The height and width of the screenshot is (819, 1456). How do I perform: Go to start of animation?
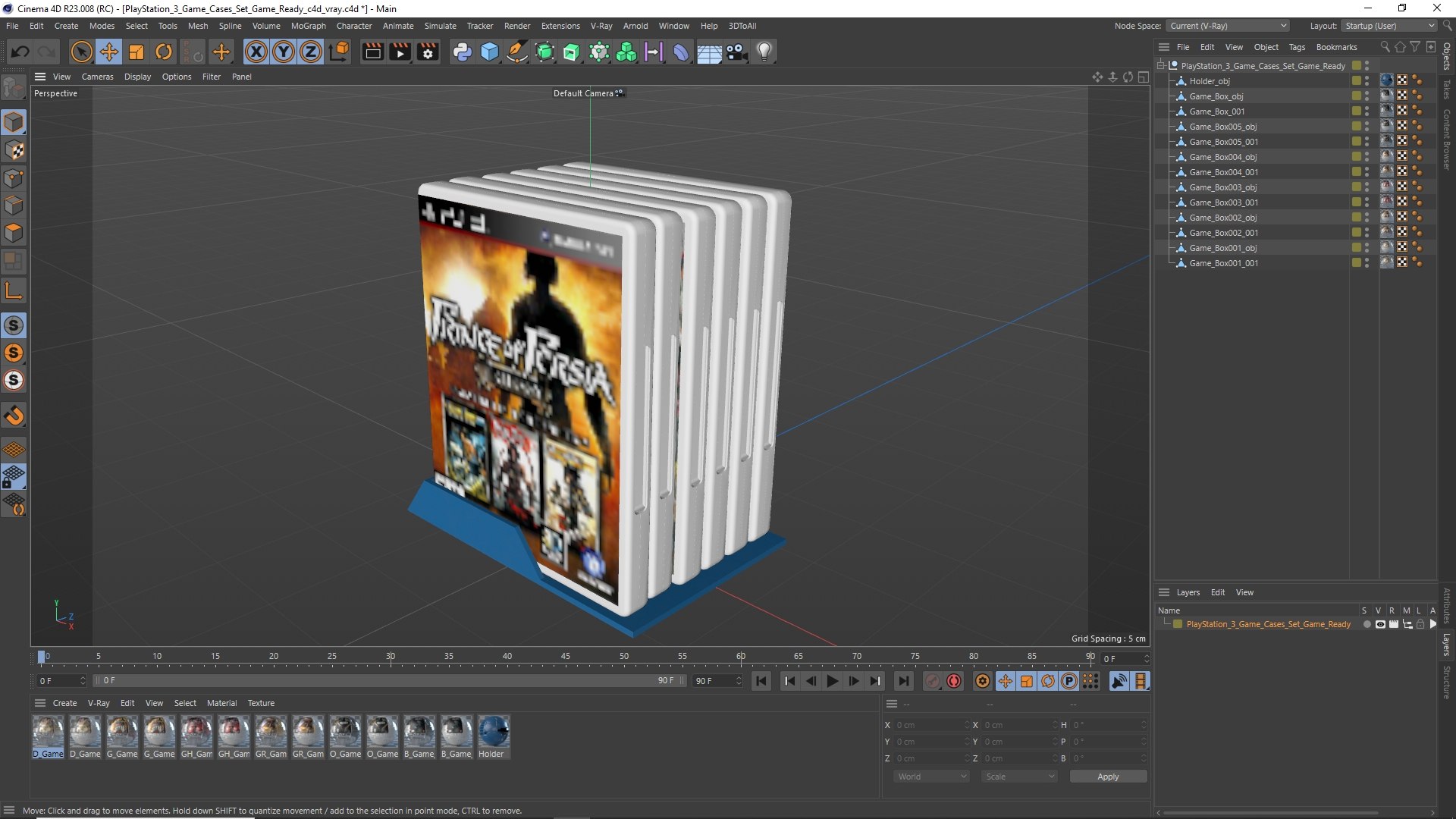761,681
